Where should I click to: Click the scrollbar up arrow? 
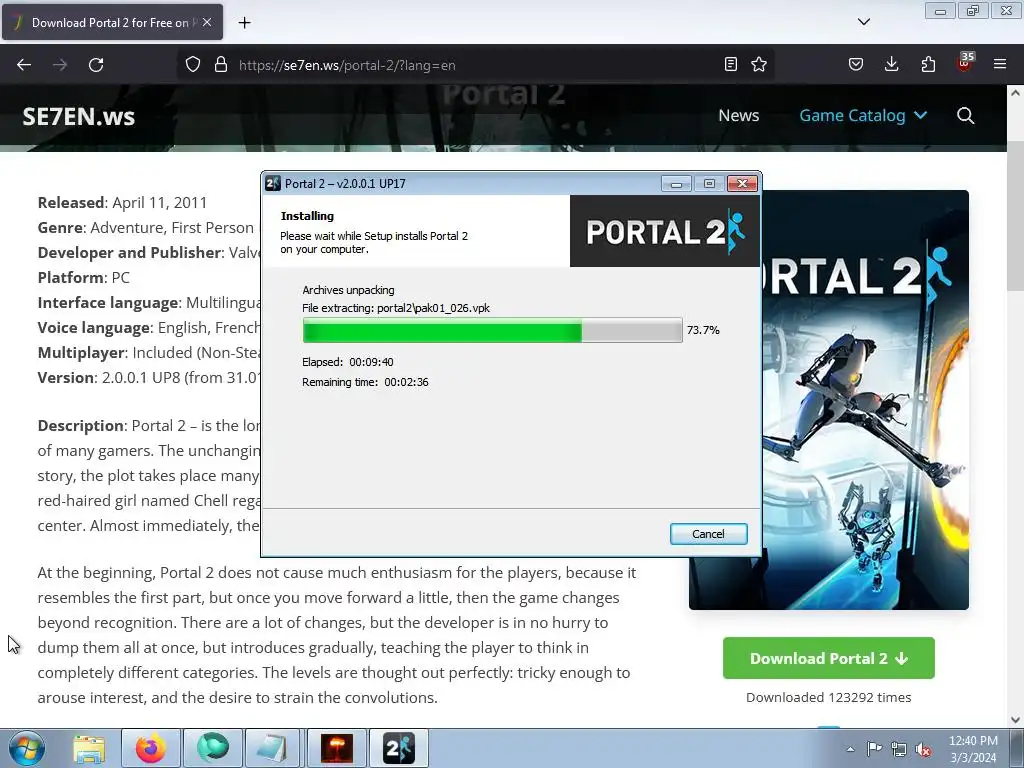tap(1015, 93)
